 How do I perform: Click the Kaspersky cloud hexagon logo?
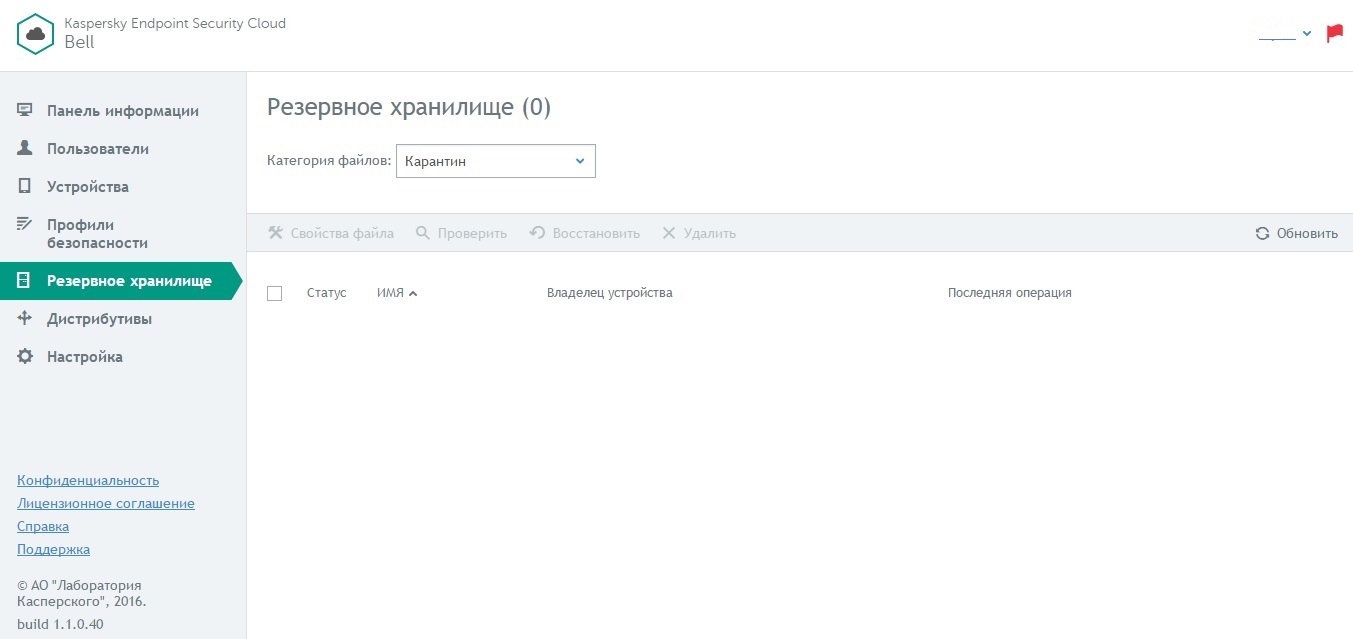(x=36, y=34)
